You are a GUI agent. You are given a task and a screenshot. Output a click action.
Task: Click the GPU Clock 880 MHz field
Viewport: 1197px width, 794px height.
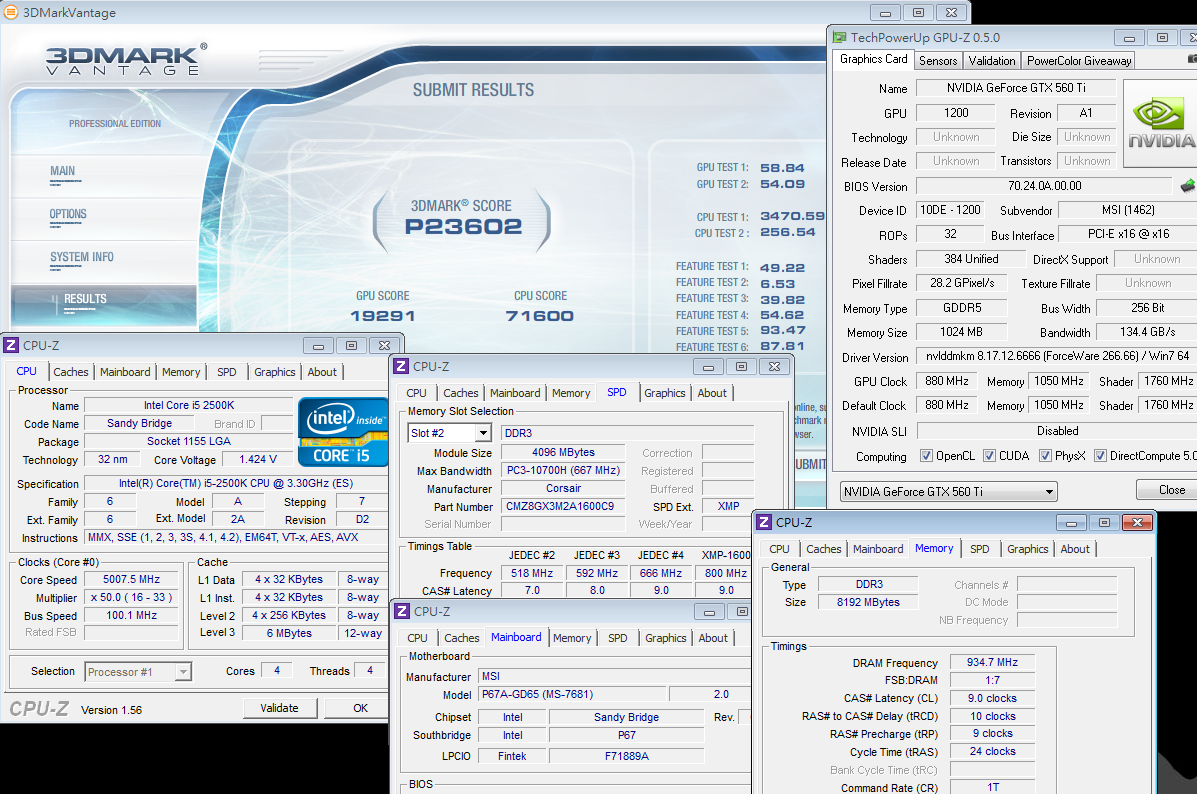[x=947, y=381]
